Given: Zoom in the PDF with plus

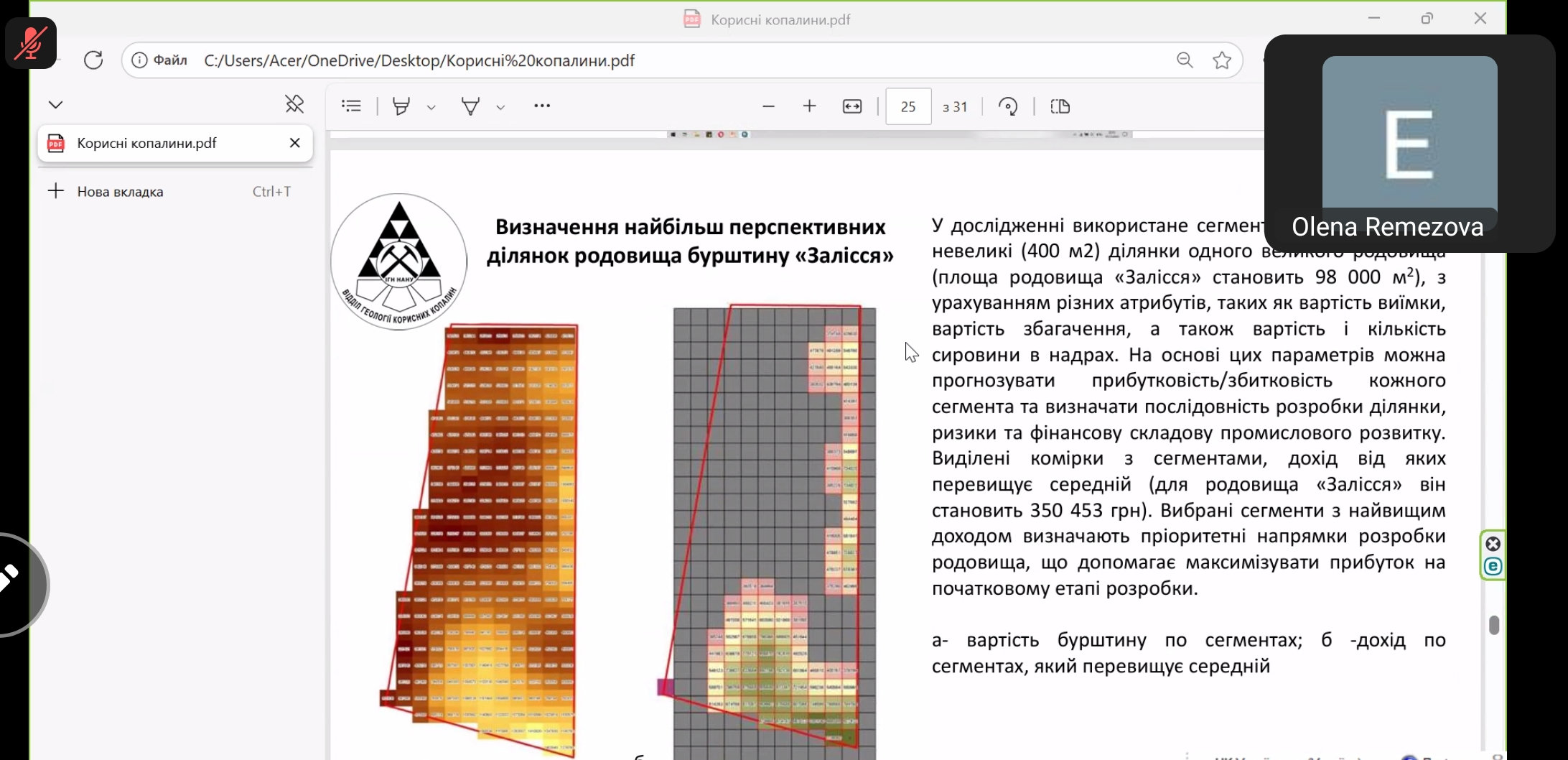Looking at the screenshot, I should click(x=809, y=106).
